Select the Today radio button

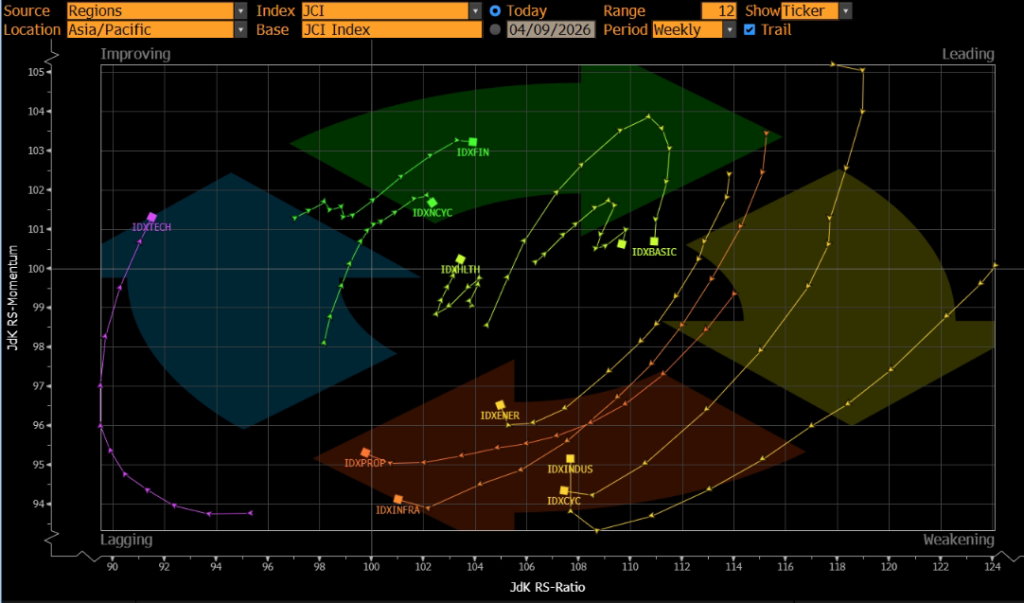(x=495, y=10)
